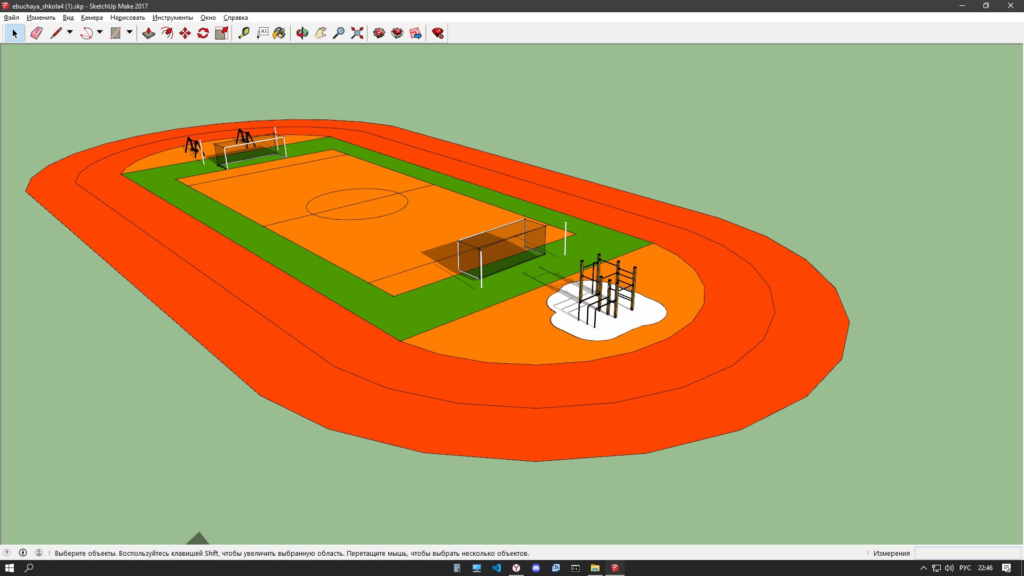Screen dimensions: 1024x576
Task: Expand the shape tool dropdown arrow
Action: point(129,33)
